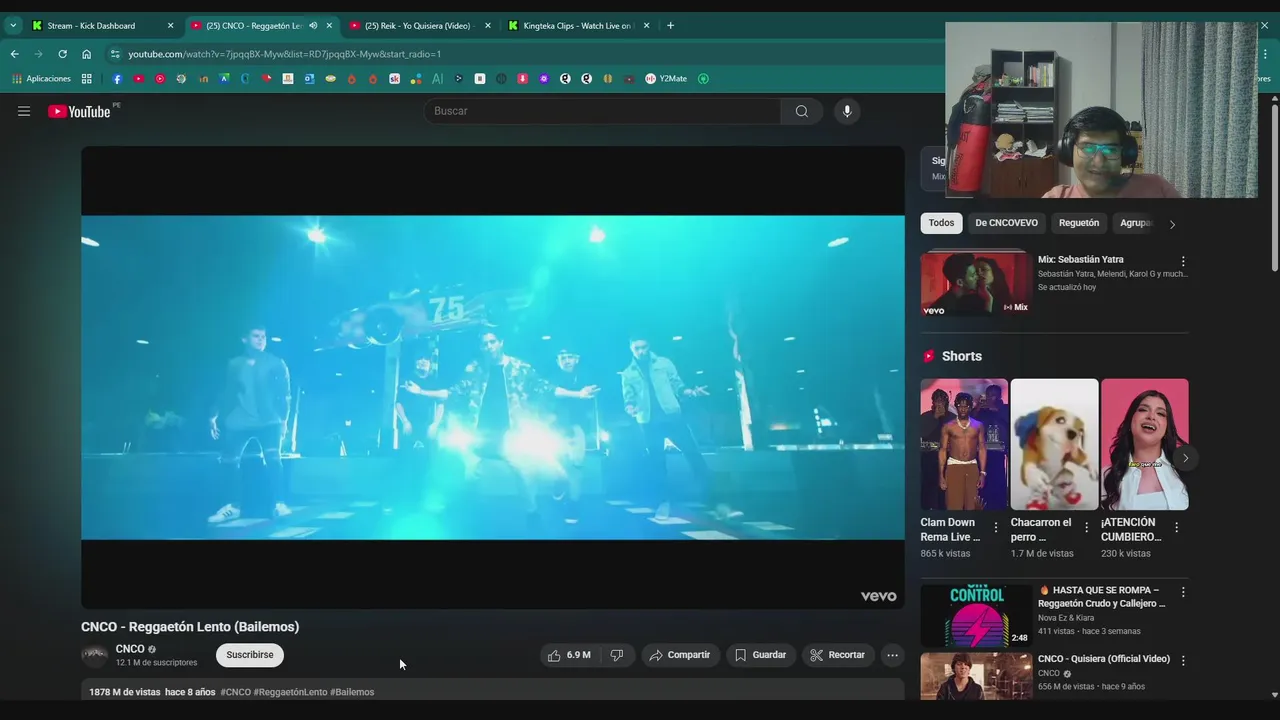
Task: Go to the YouTube home logo
Action: tap(79, 111)
